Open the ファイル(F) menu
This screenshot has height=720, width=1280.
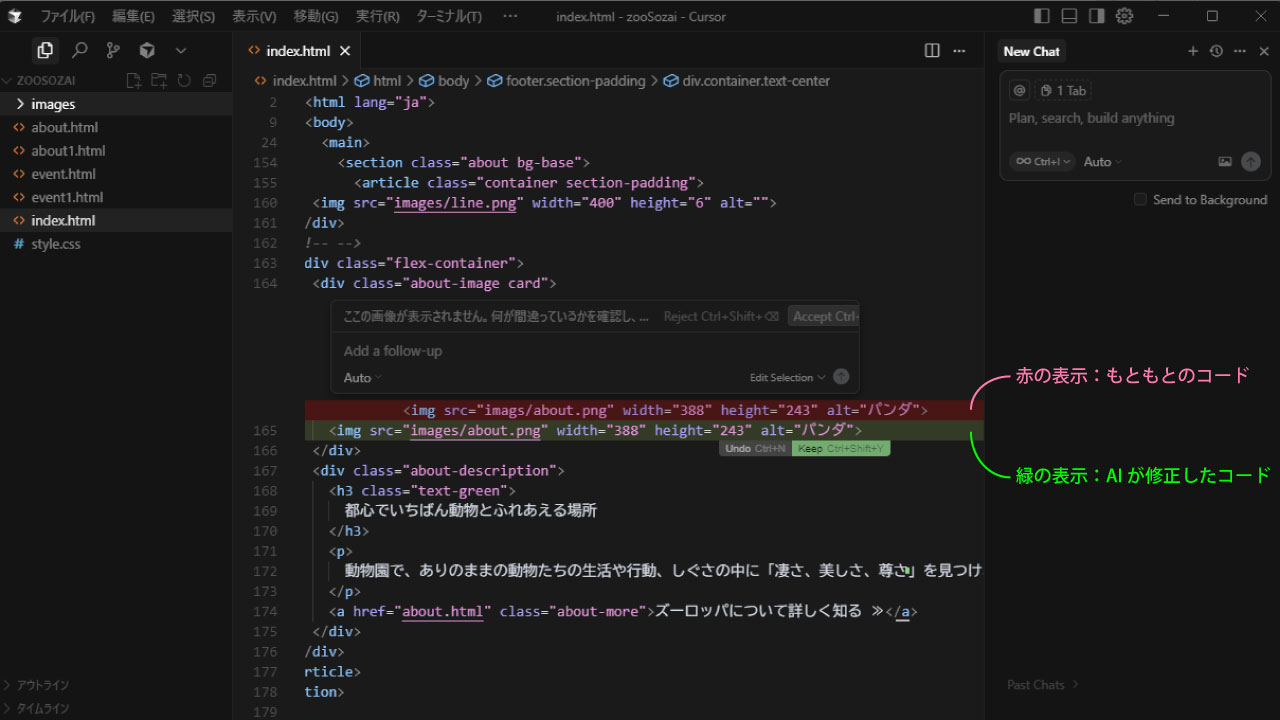point(68,16)
